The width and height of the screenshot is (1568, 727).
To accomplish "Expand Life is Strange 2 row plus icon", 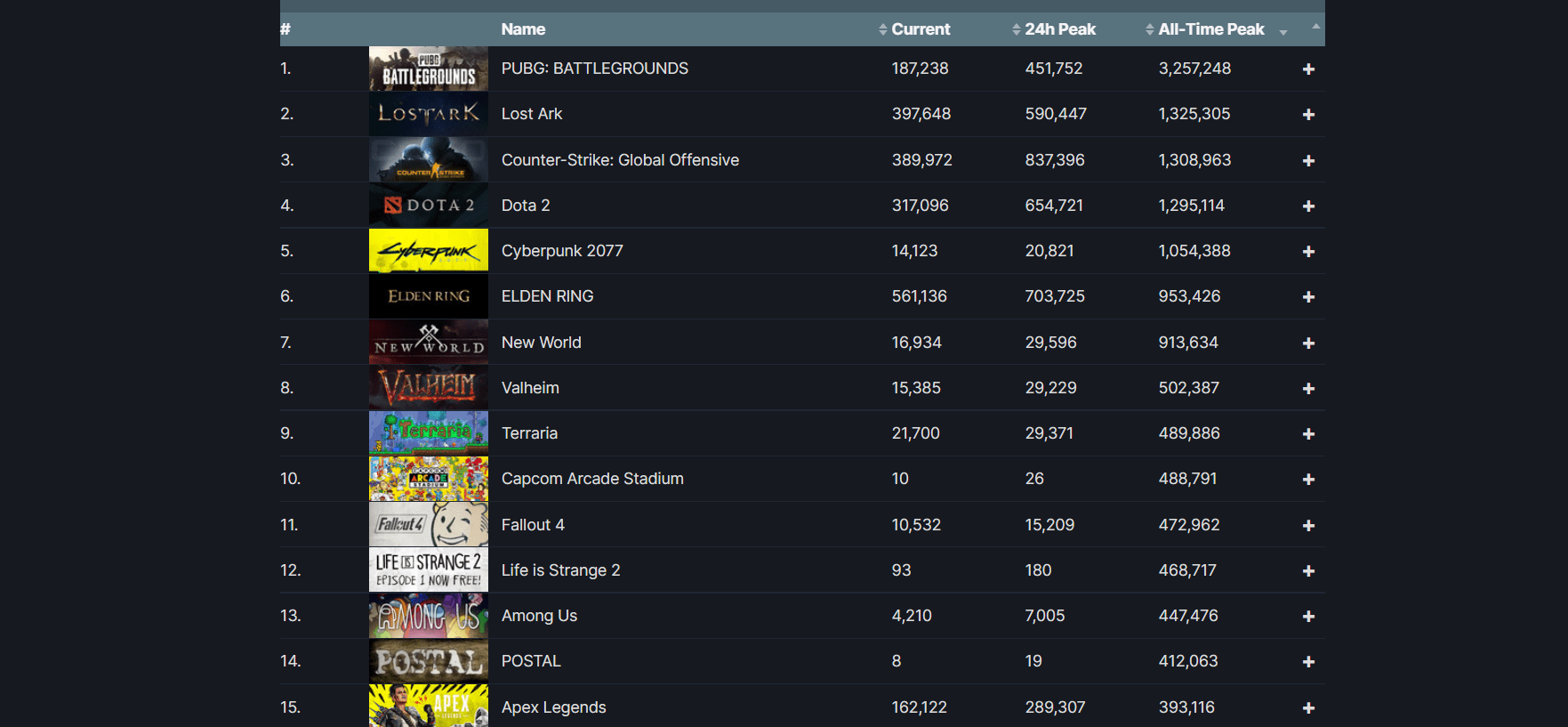I will [x=1308, y=571].
